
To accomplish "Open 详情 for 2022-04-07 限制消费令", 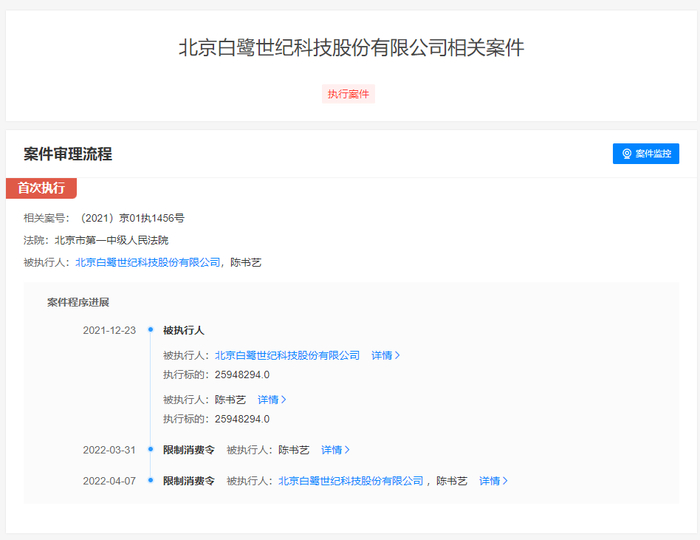I will pos(493,481).
